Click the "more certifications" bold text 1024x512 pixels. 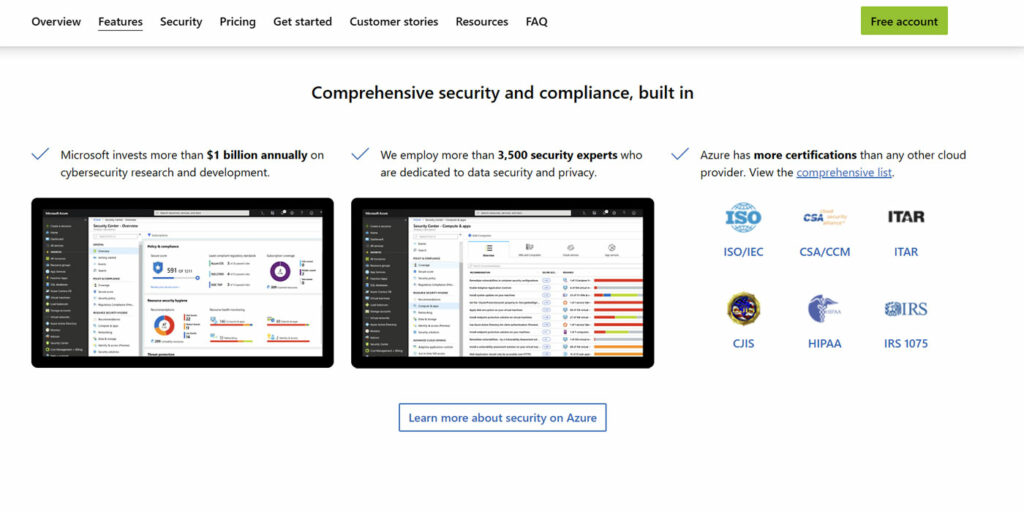(x=805, y=155)
